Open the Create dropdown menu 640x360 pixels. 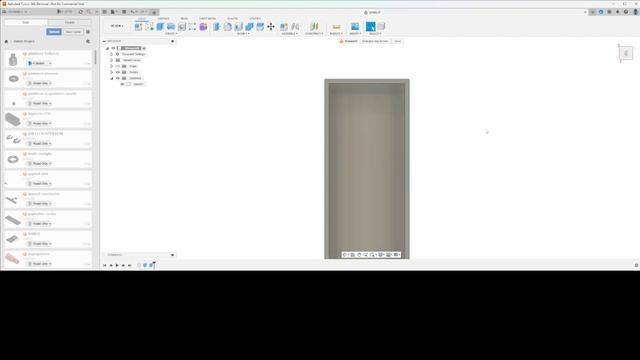[171, 33]
